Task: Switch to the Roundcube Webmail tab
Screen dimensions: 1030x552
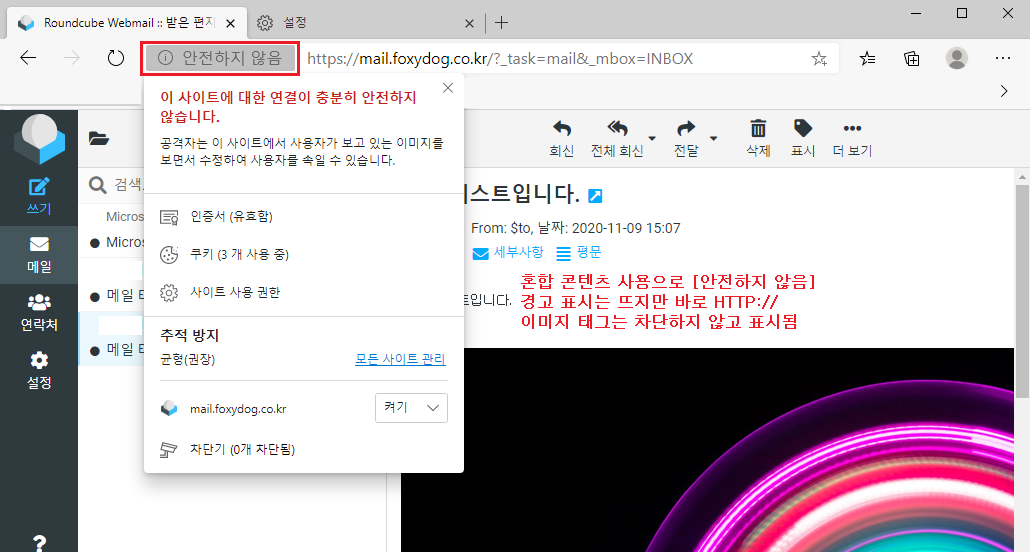Action: [125, 23]
